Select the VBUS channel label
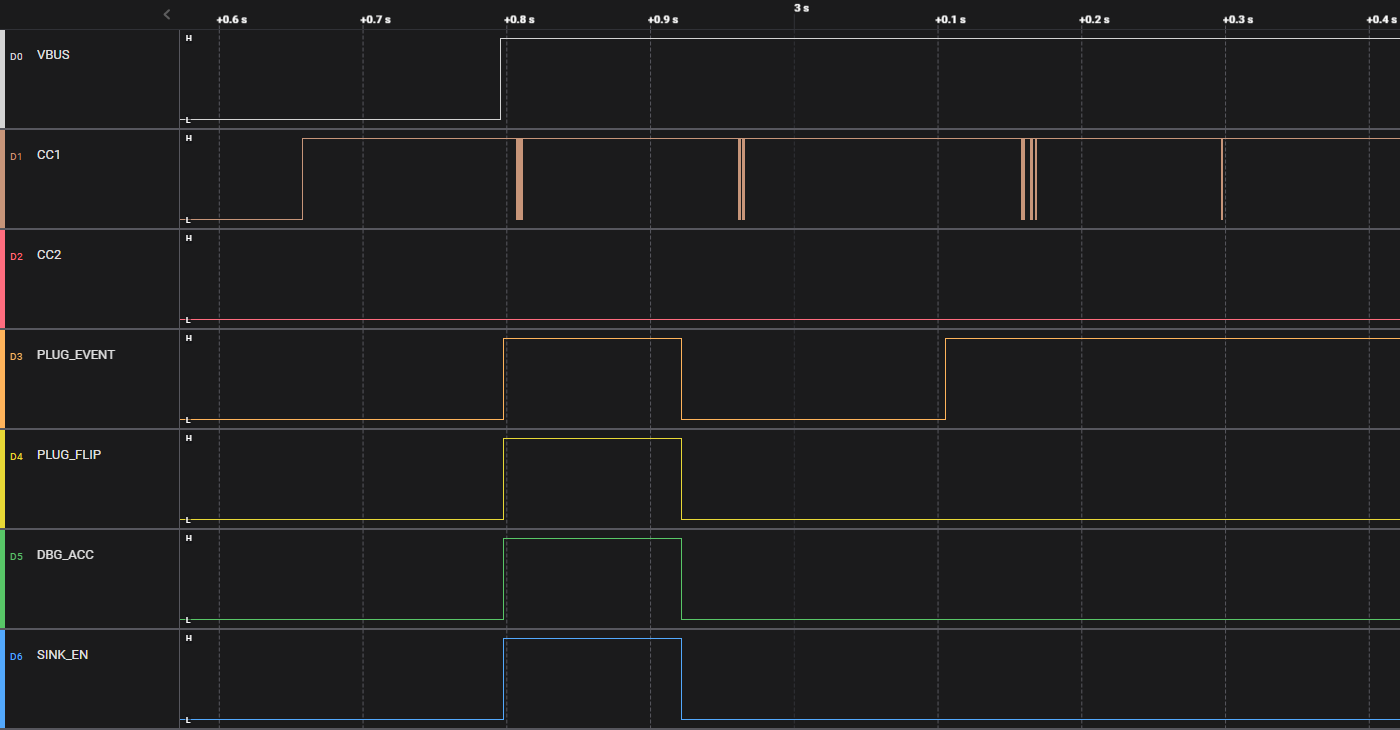This screenshot has height=730, width=1400. click(x=53, y=55)
